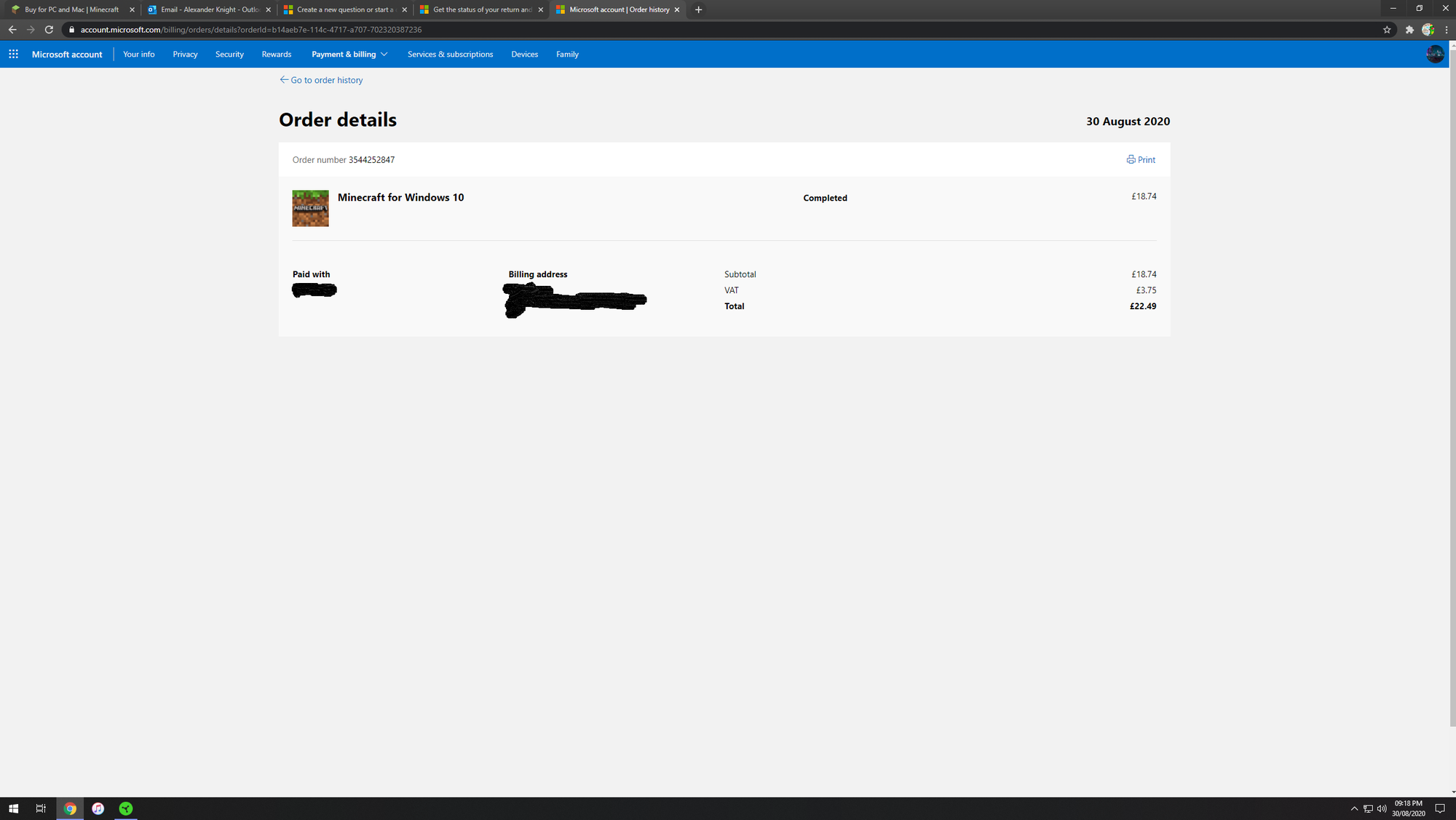Open the Chrome extensions puzzle icon
This screenshot has height=820, width=1456.
1409,30
